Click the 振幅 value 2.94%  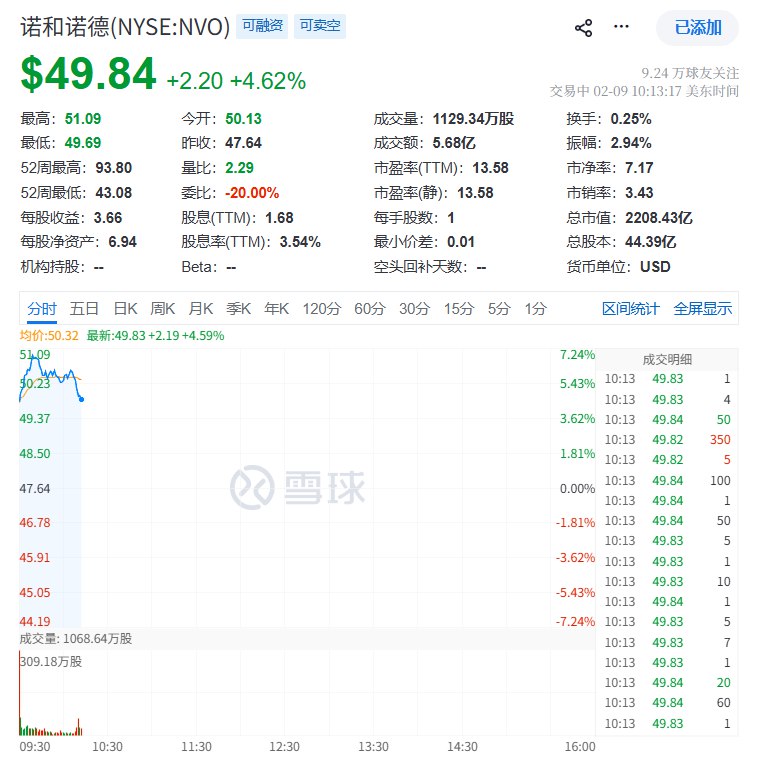tap(631, 143)
